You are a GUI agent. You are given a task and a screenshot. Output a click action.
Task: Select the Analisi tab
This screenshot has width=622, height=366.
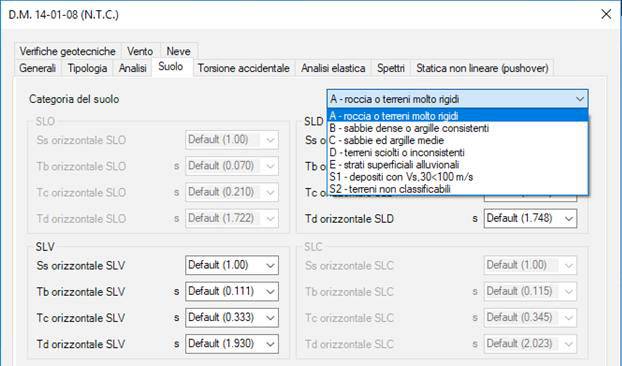pyautogui.click(x=132, y=68)
